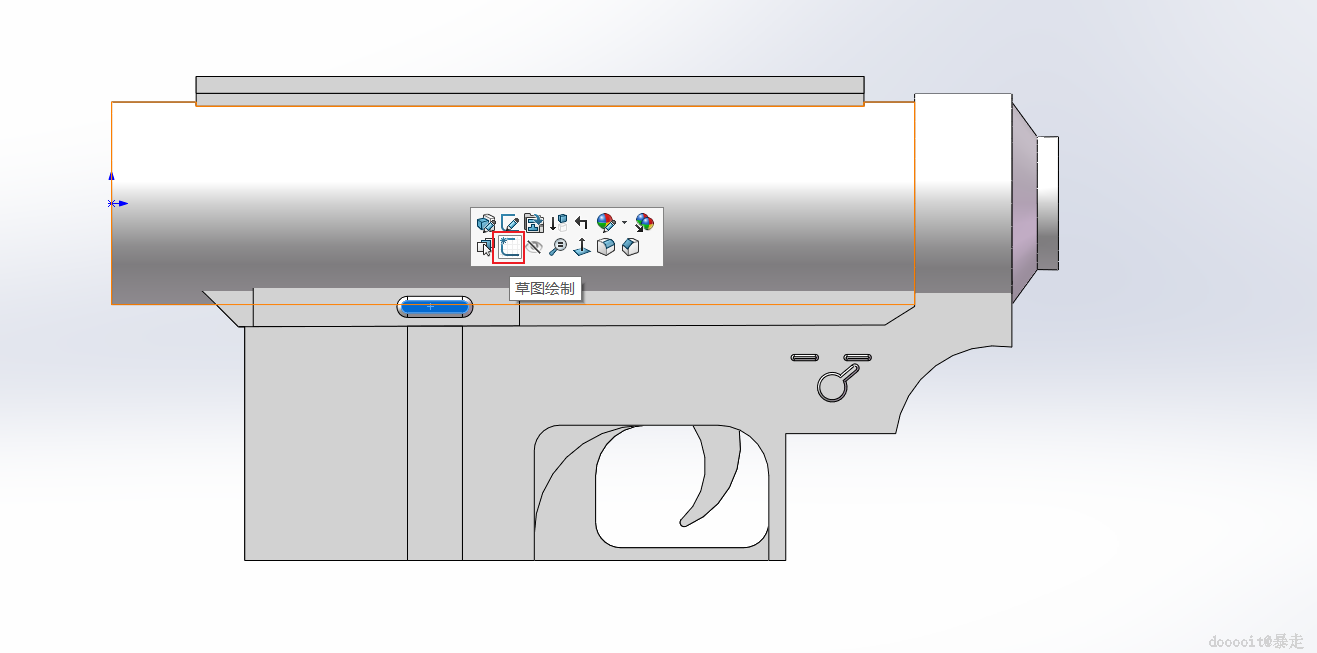Apply Fillet using rounded cube icon
The image size is (1317, 653).
click(606, 246)
